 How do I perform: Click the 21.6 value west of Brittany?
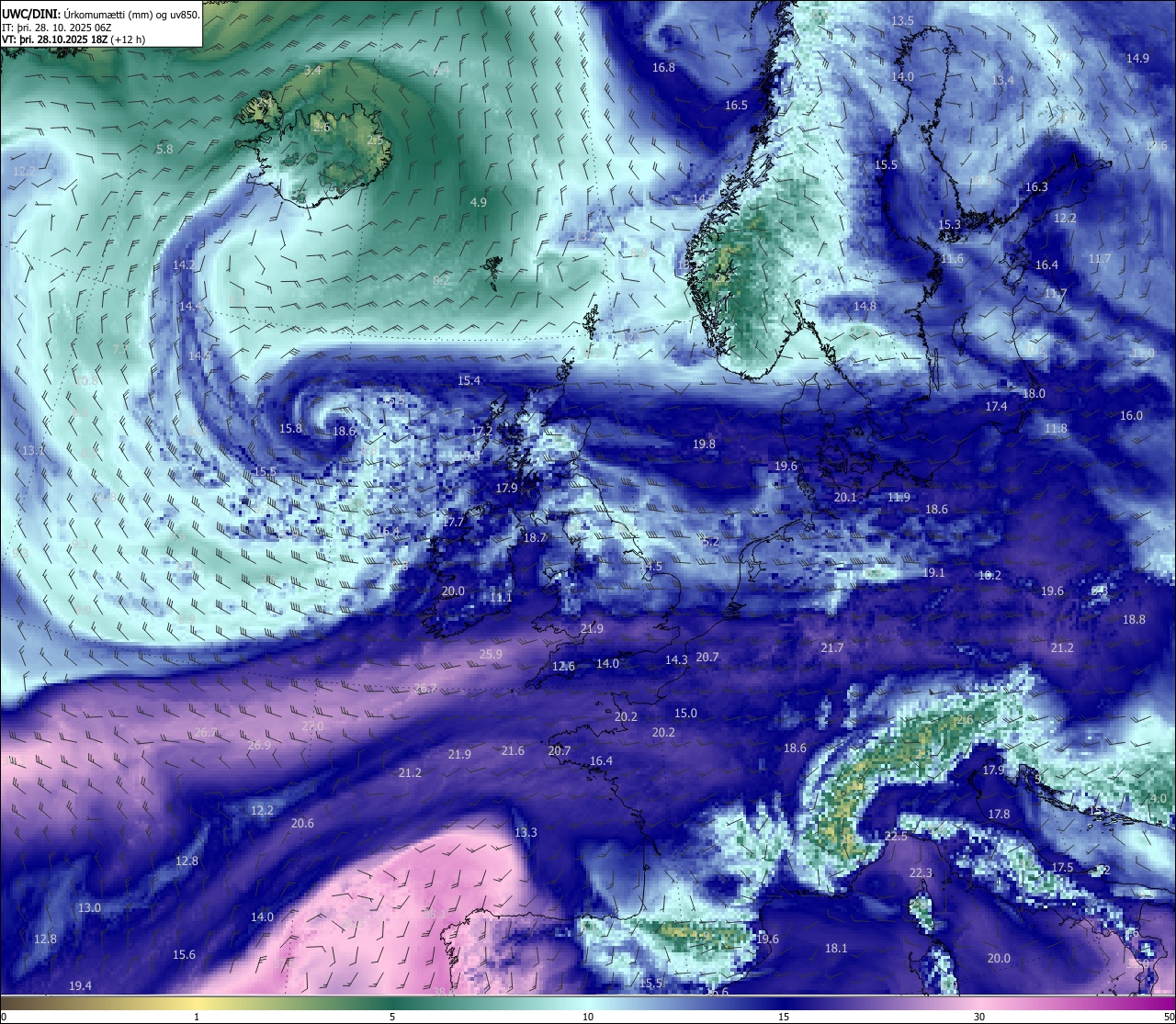point(513,751)
